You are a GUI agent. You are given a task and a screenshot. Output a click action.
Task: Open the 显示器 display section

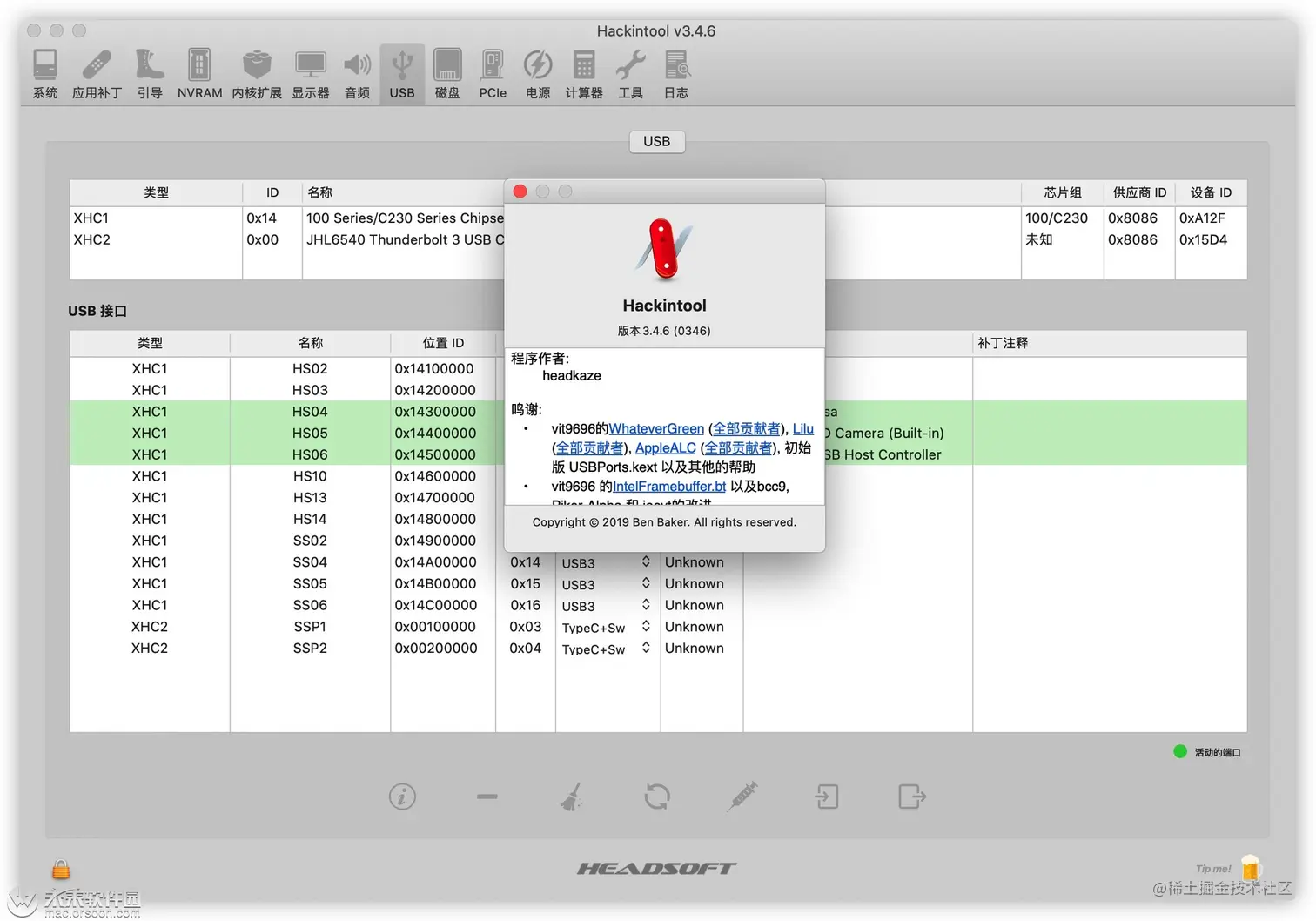311,74
